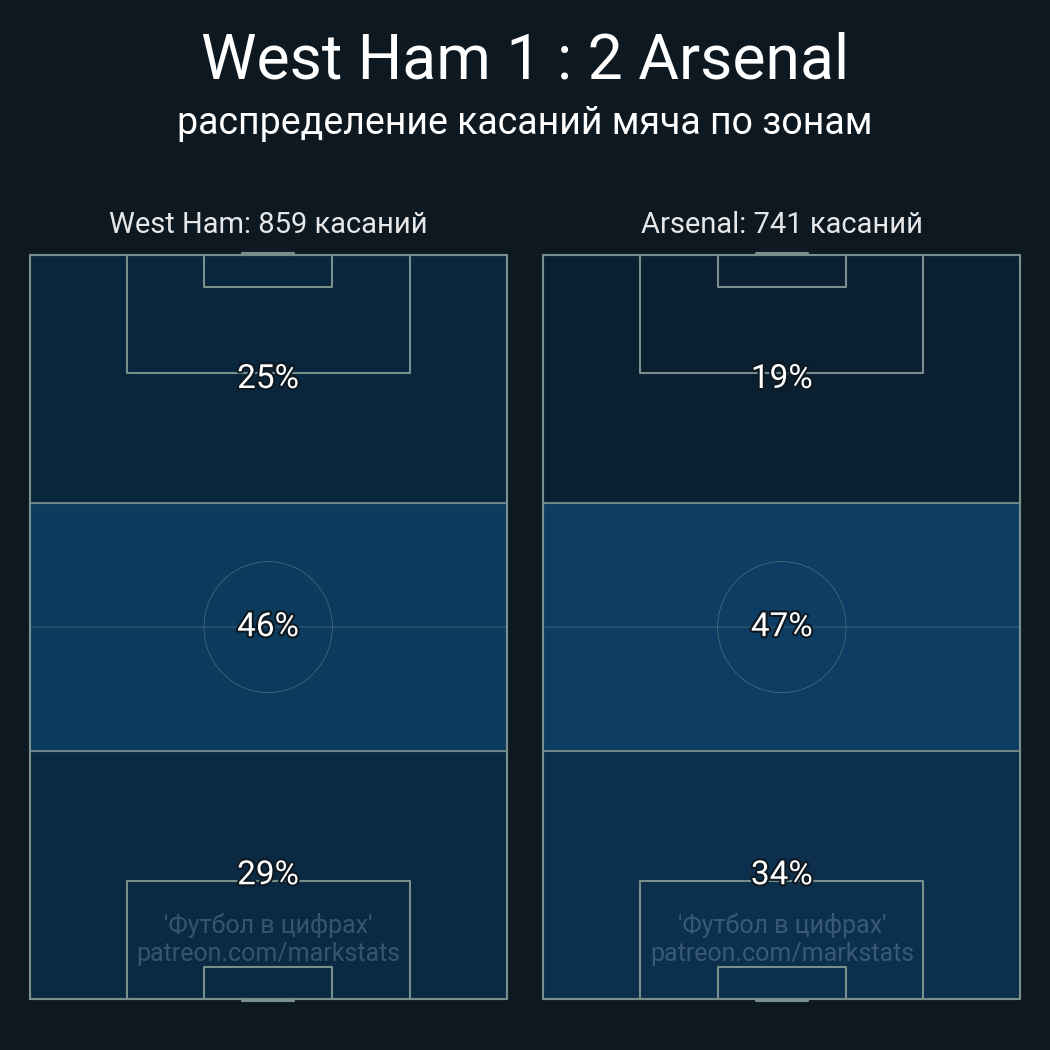This screenshot has width=1050, height=1050.
Task: Click 'Футбол в цифрах' watermark on Arsenal pitch
Action: [781, 924]
